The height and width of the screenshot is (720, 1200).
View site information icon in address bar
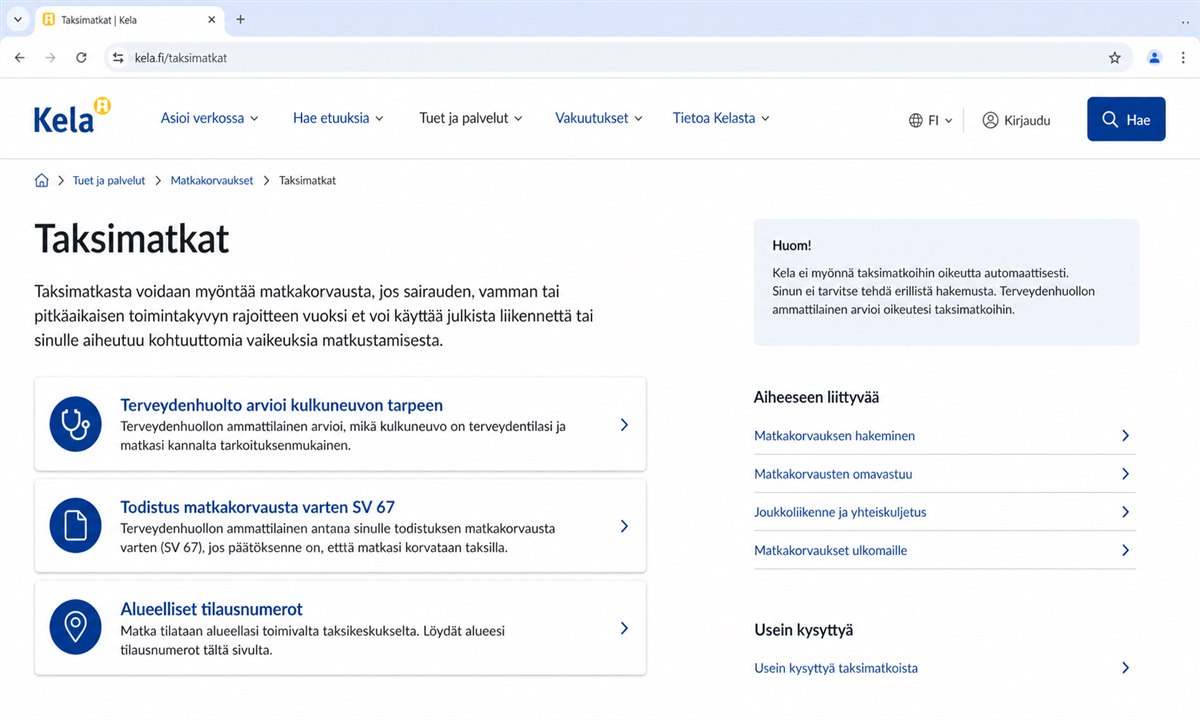[x=118, y=58]
